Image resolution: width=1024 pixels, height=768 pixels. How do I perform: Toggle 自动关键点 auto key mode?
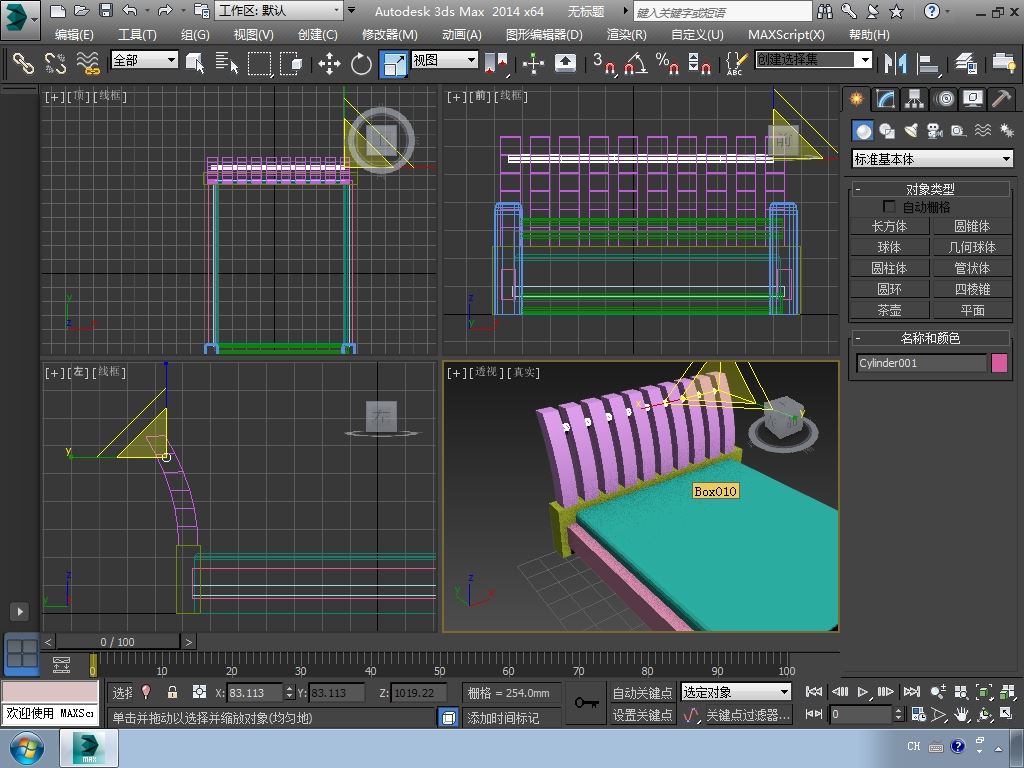pos(642,692)
